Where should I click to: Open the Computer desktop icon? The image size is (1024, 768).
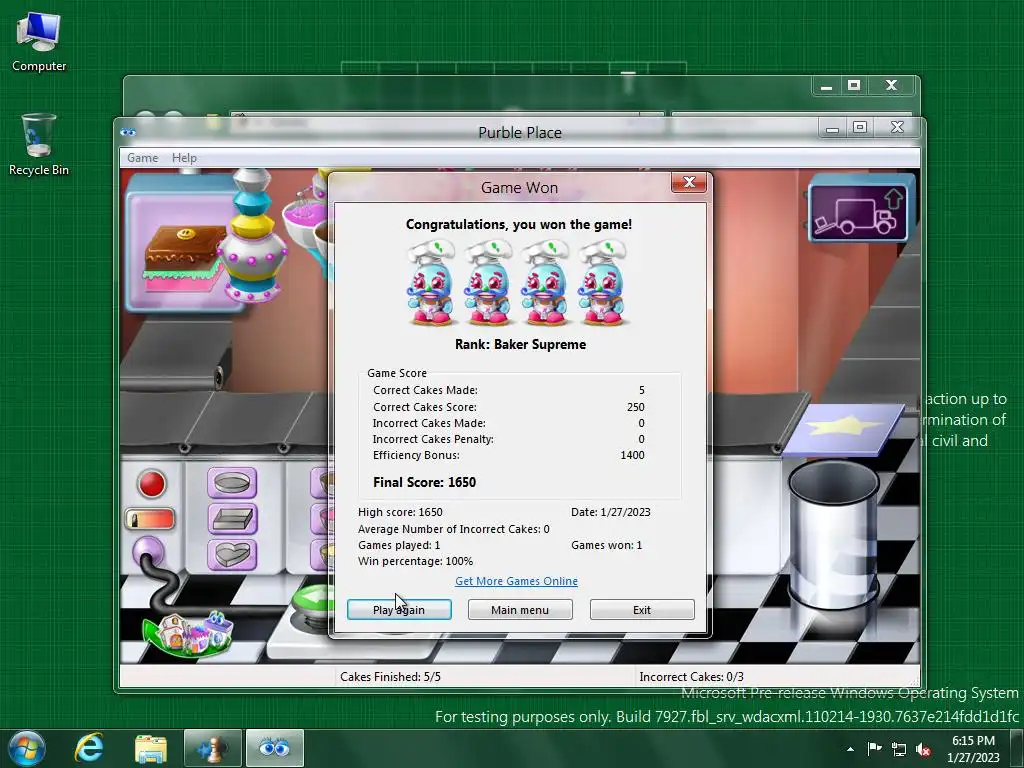39,42
